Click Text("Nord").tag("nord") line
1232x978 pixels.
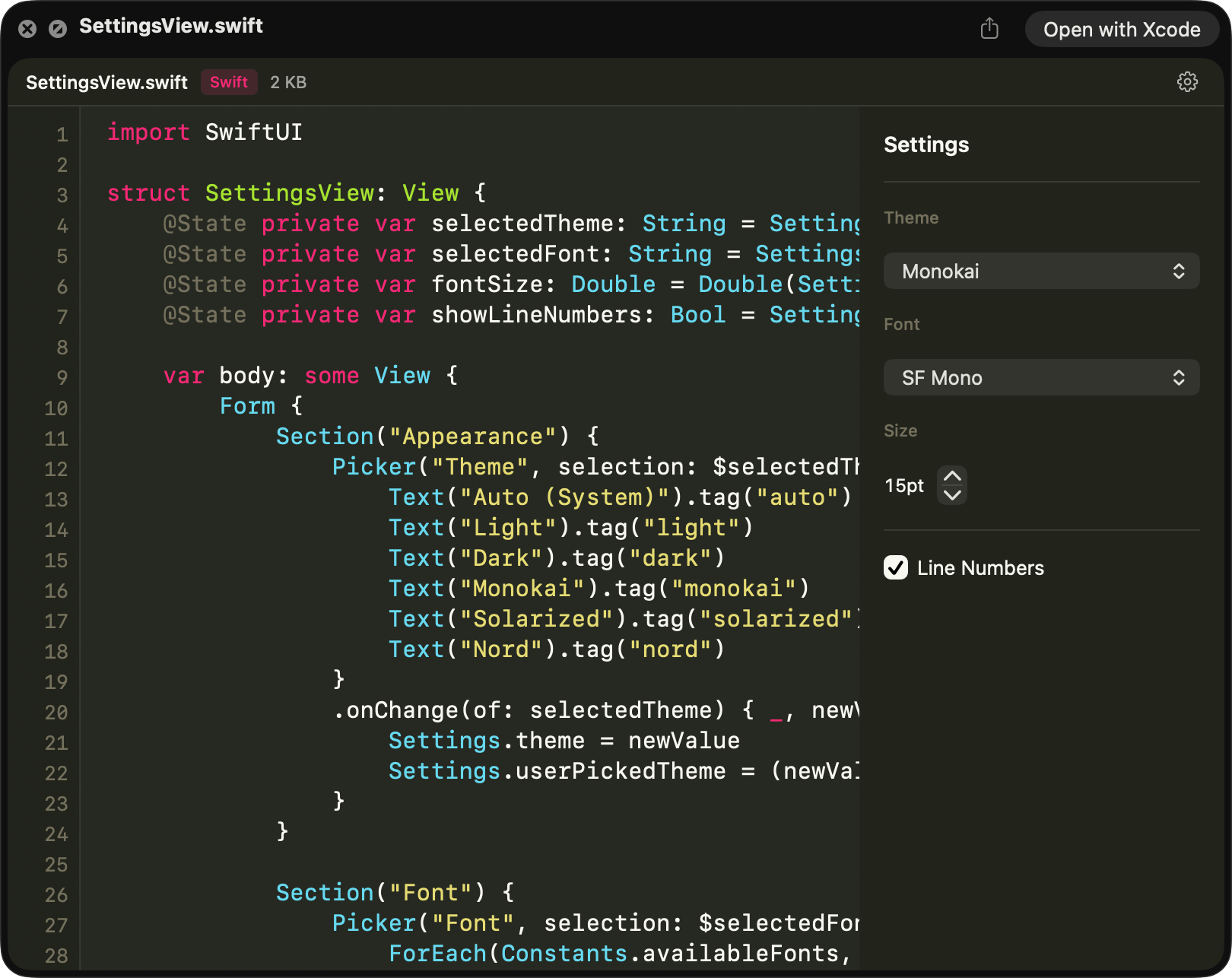point(557,649)
